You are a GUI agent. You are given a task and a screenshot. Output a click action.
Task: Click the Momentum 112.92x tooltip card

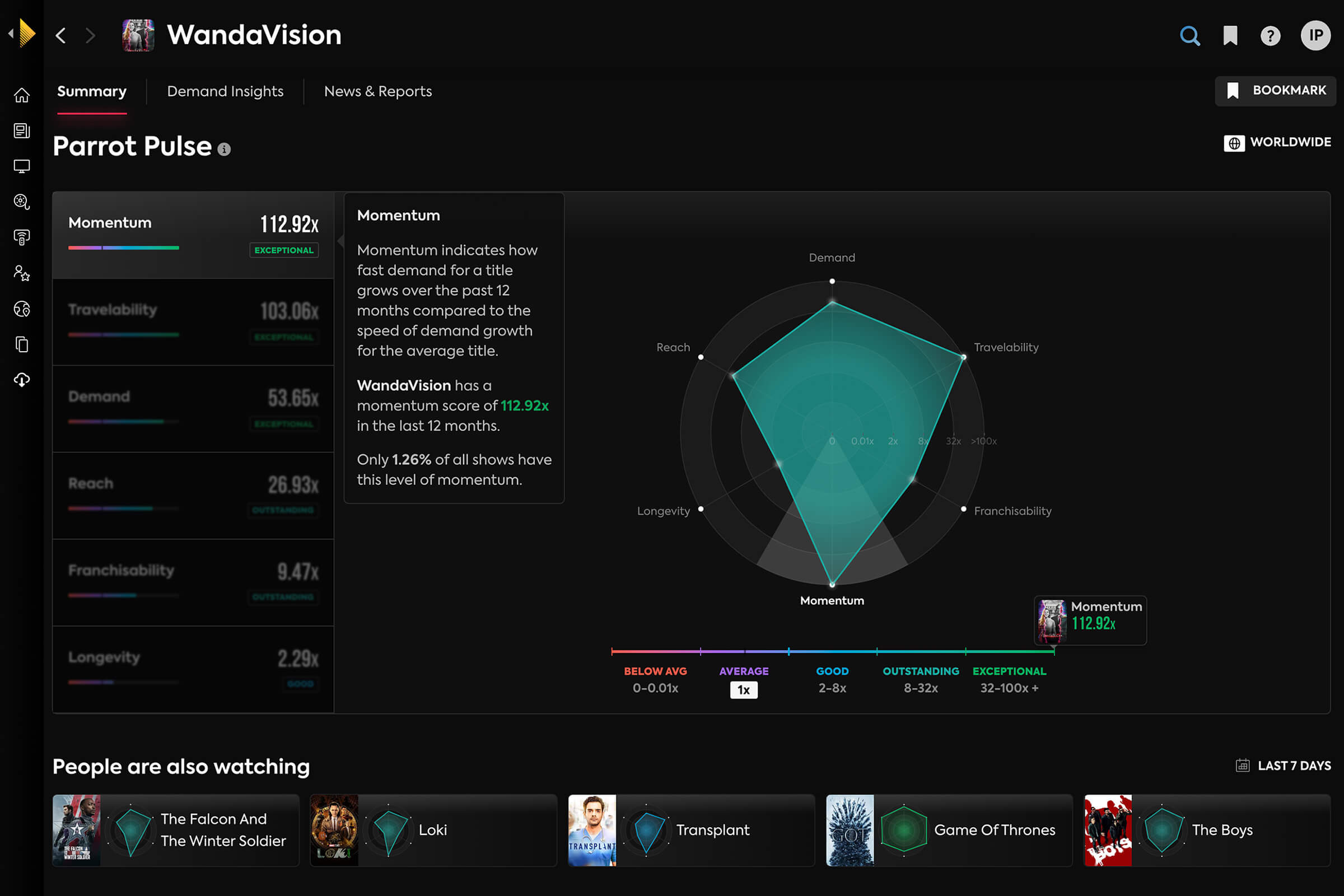click(x=1090, y=620)
